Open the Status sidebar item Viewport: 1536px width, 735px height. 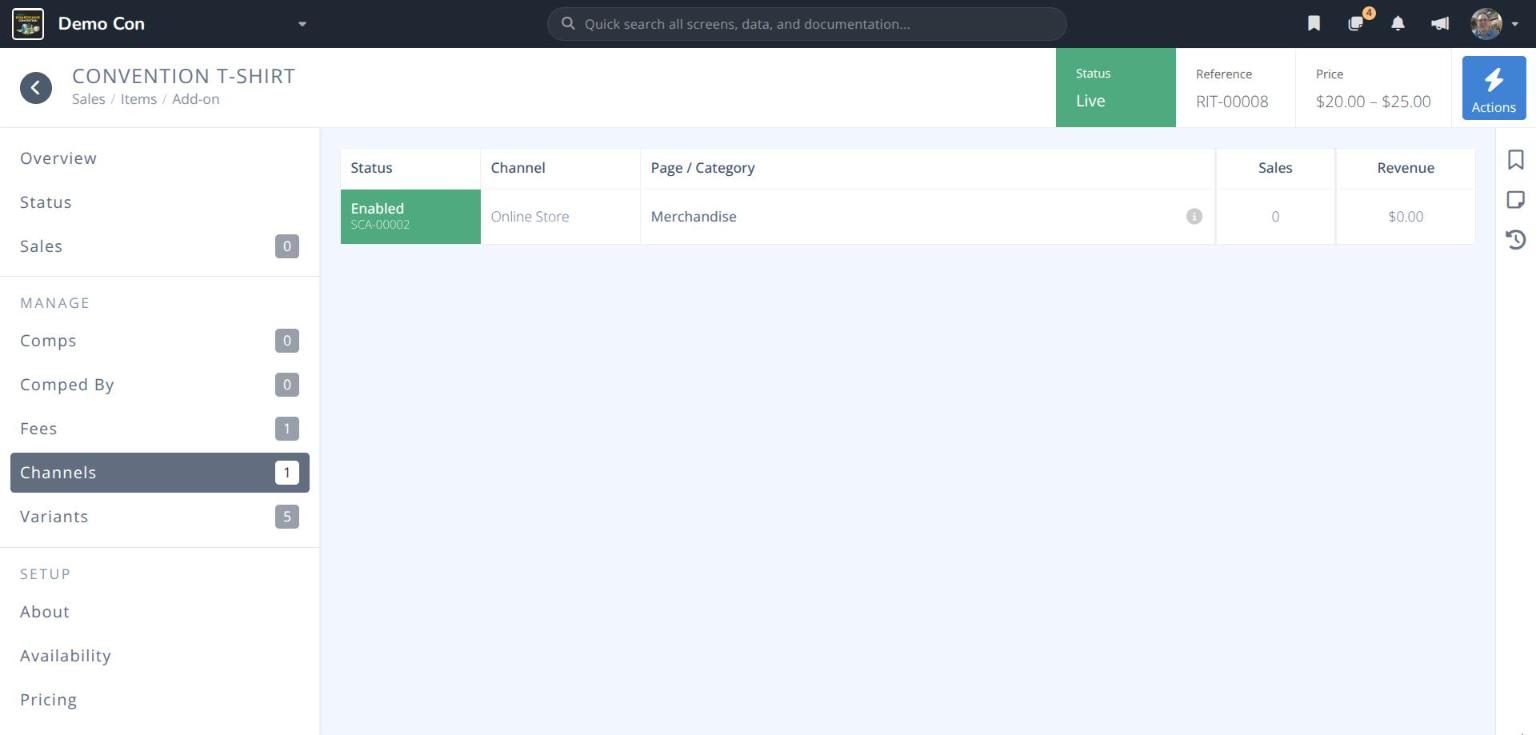coord(160,202)
